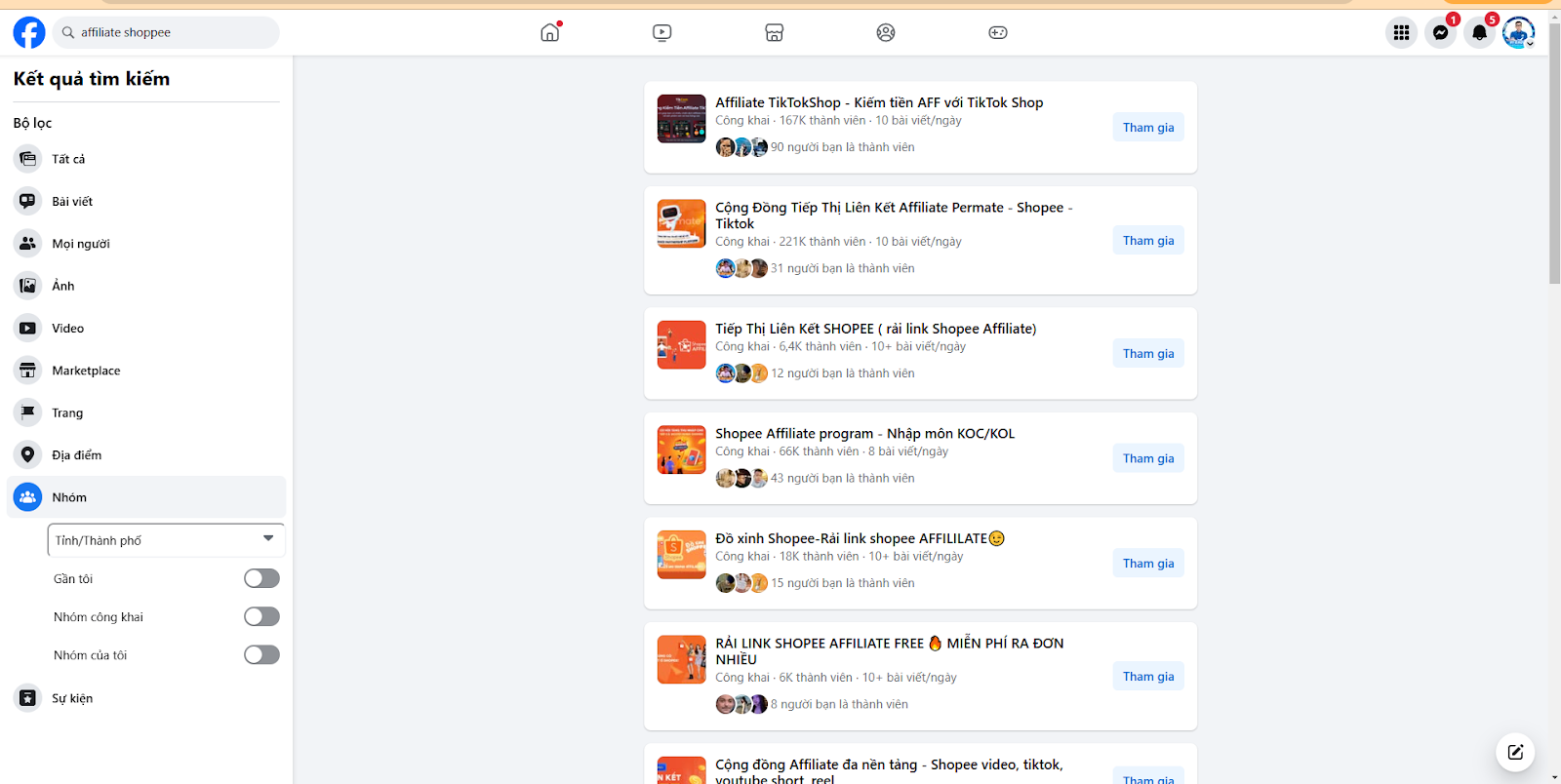Open the apps menu grid icon
Viewport: 1561px width, 784px height.
pyautogui.click(x=1402, y=32)
